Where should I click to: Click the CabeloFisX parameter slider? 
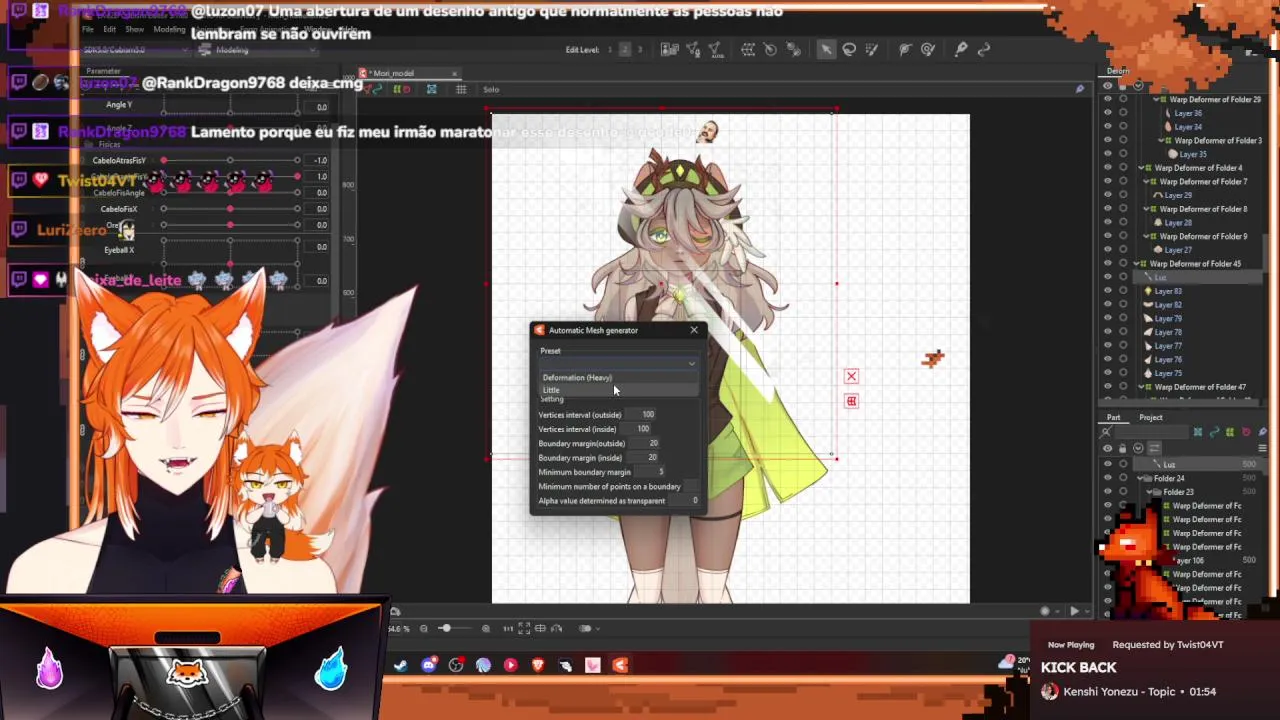point(230,209)
